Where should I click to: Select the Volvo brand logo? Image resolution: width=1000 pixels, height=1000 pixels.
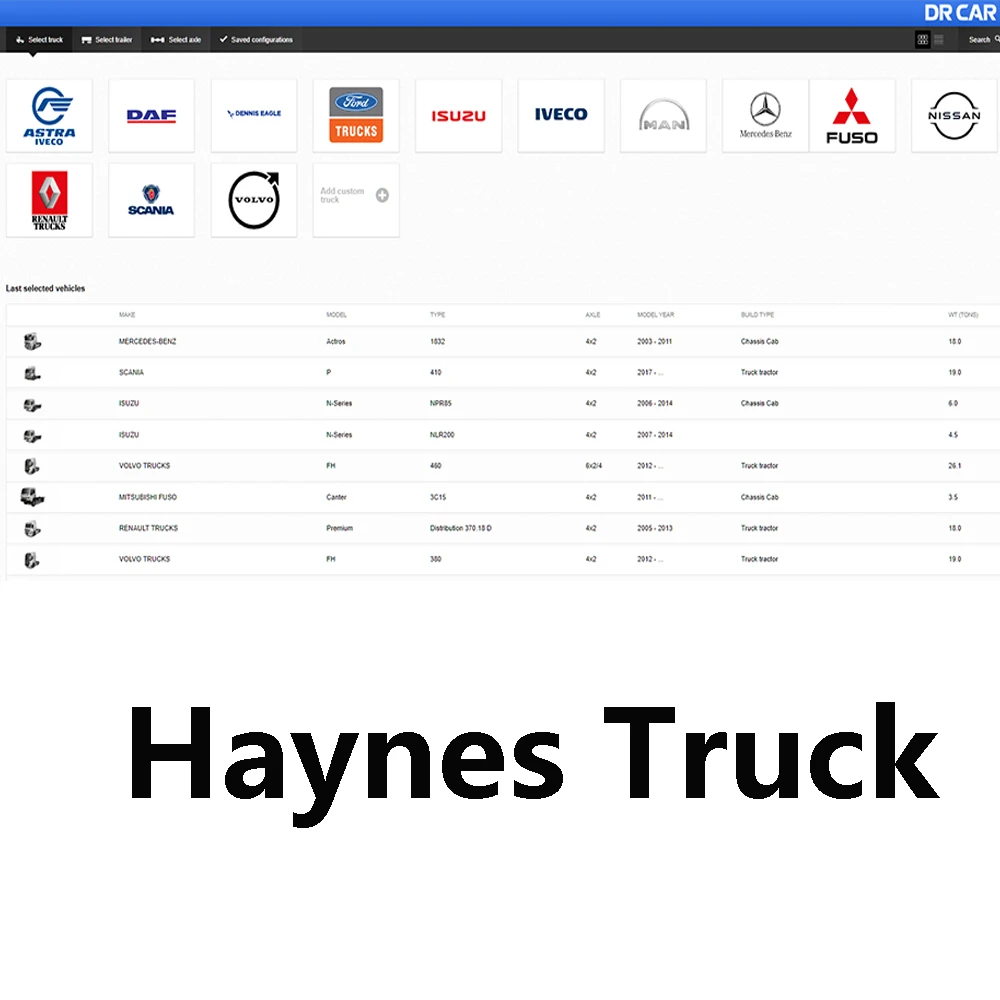tap(254, 200)
